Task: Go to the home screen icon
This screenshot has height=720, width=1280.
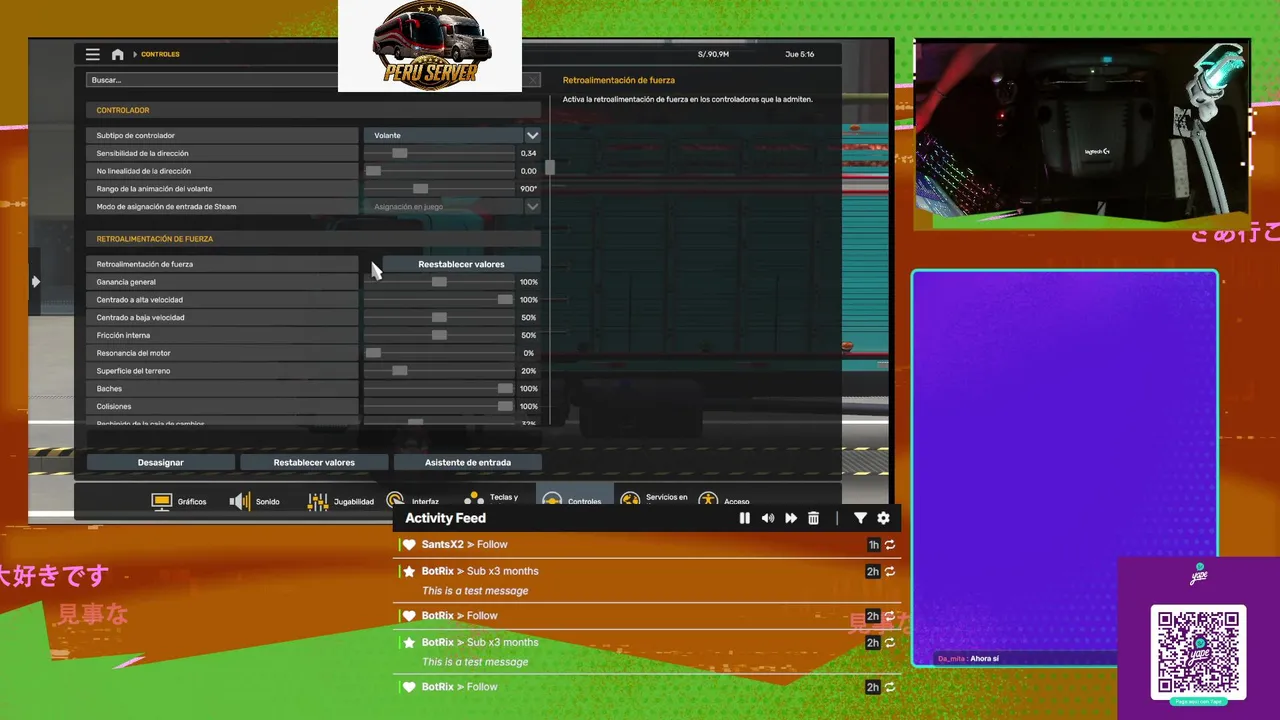Action: pos(117,54)
